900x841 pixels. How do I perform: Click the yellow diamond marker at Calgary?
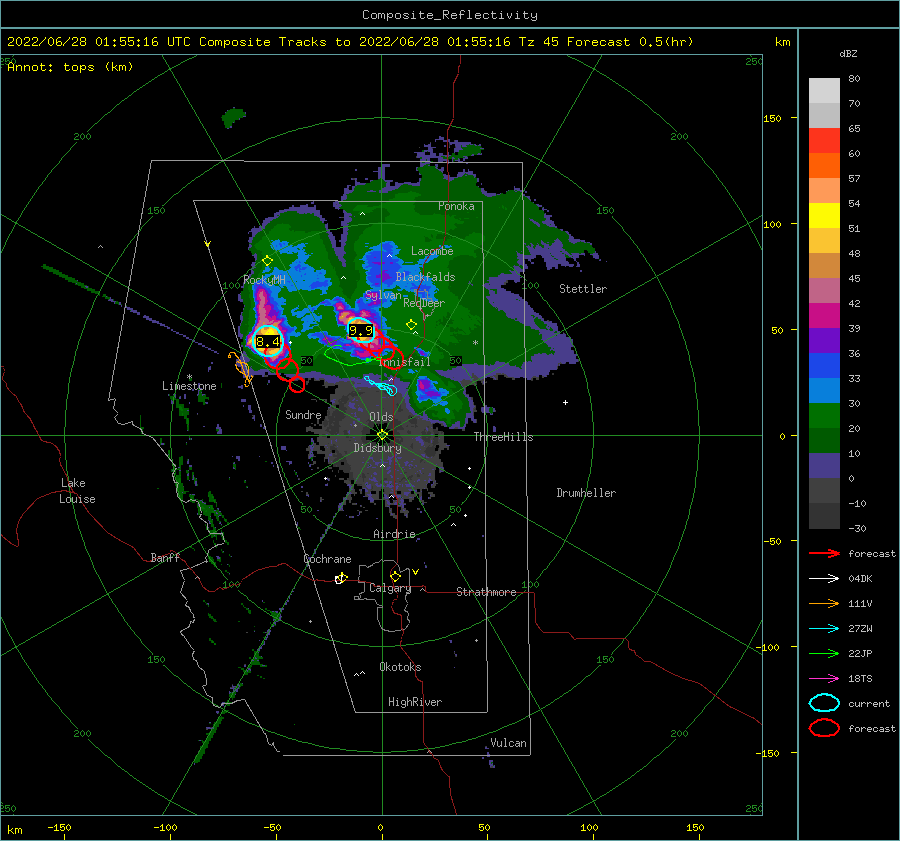(395, 576)
